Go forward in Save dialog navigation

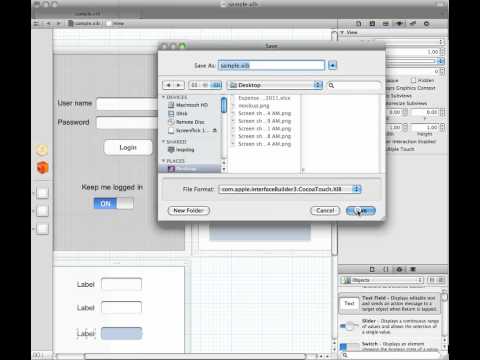pos(179,85)
